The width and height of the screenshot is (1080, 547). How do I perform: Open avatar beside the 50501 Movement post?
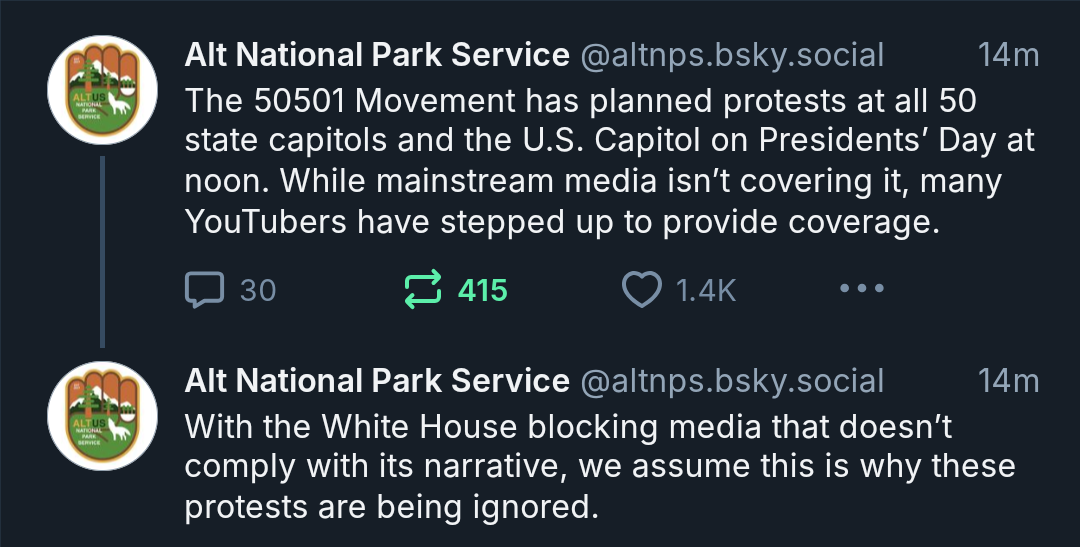(x=103, y=90)
